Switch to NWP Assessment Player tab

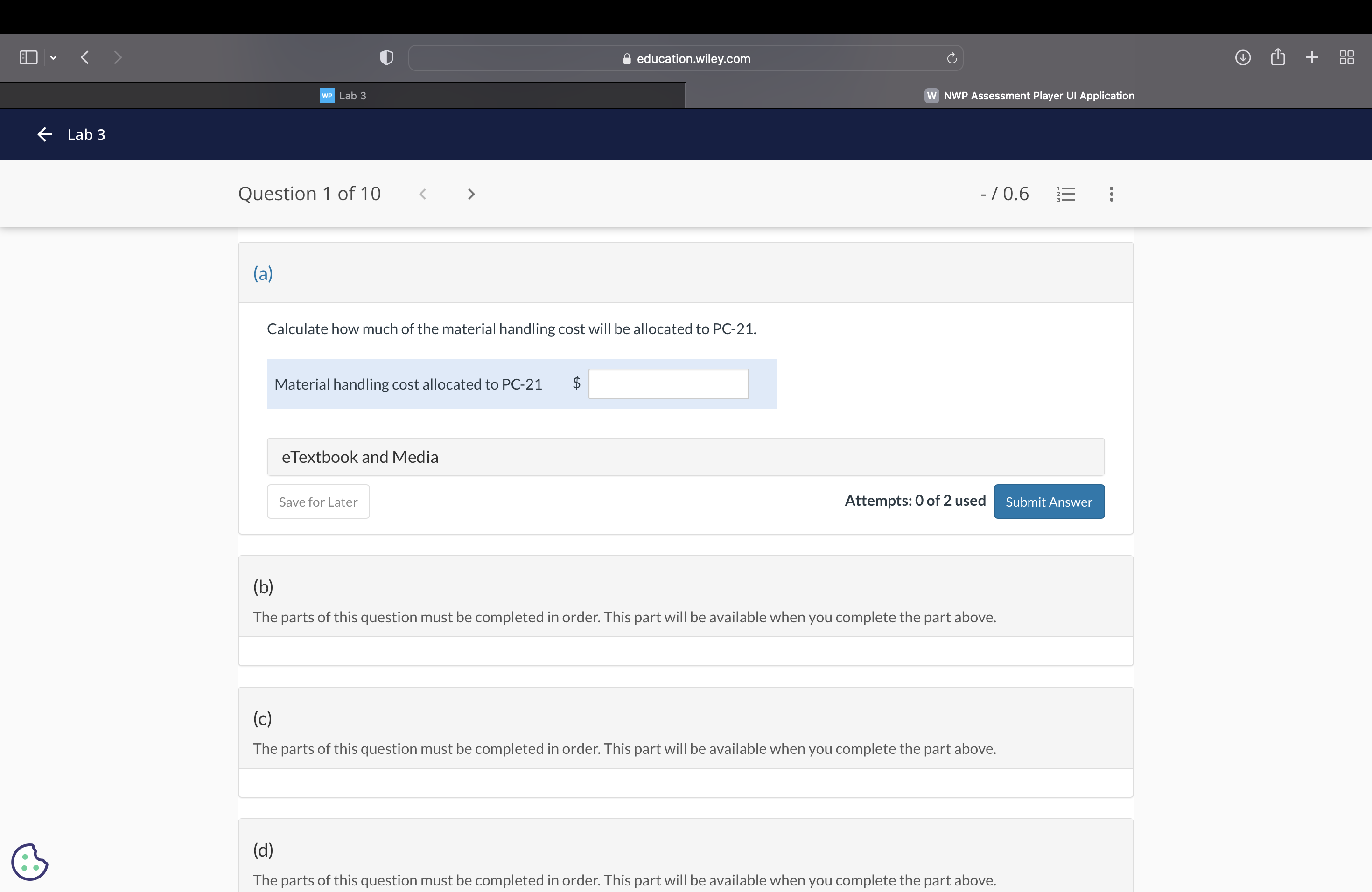pos(1029,96)
